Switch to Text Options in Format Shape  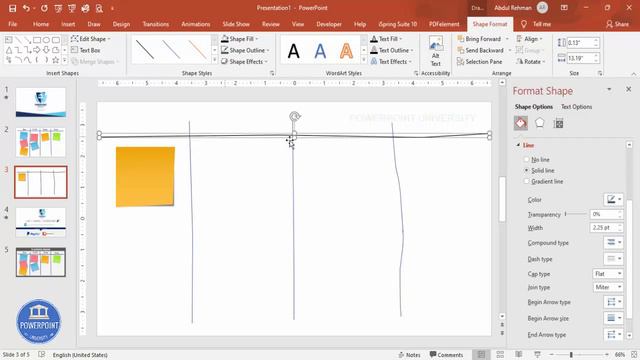[x=576, y=107]
